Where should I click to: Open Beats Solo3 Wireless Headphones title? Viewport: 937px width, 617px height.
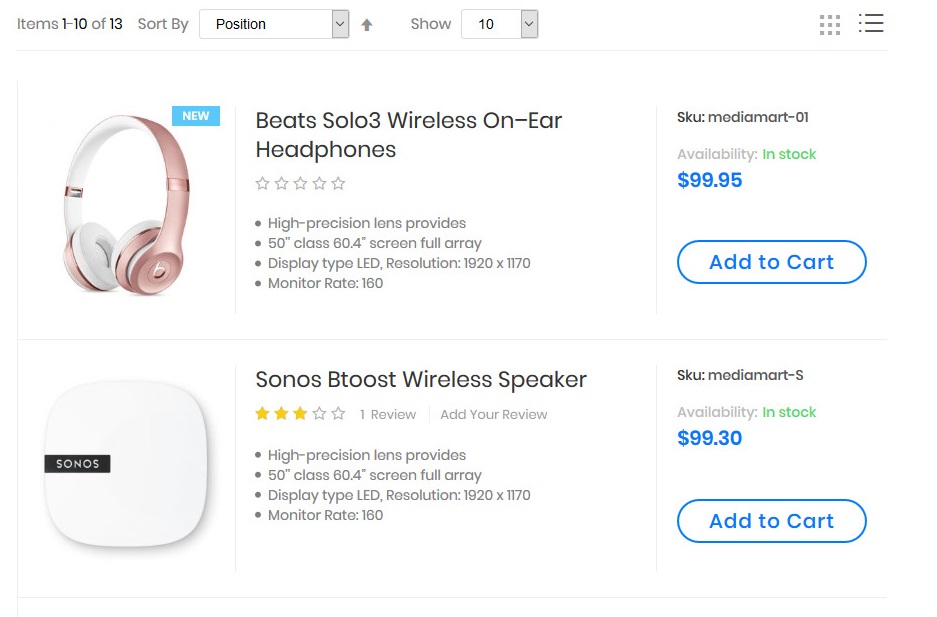(x=408, y=135)
